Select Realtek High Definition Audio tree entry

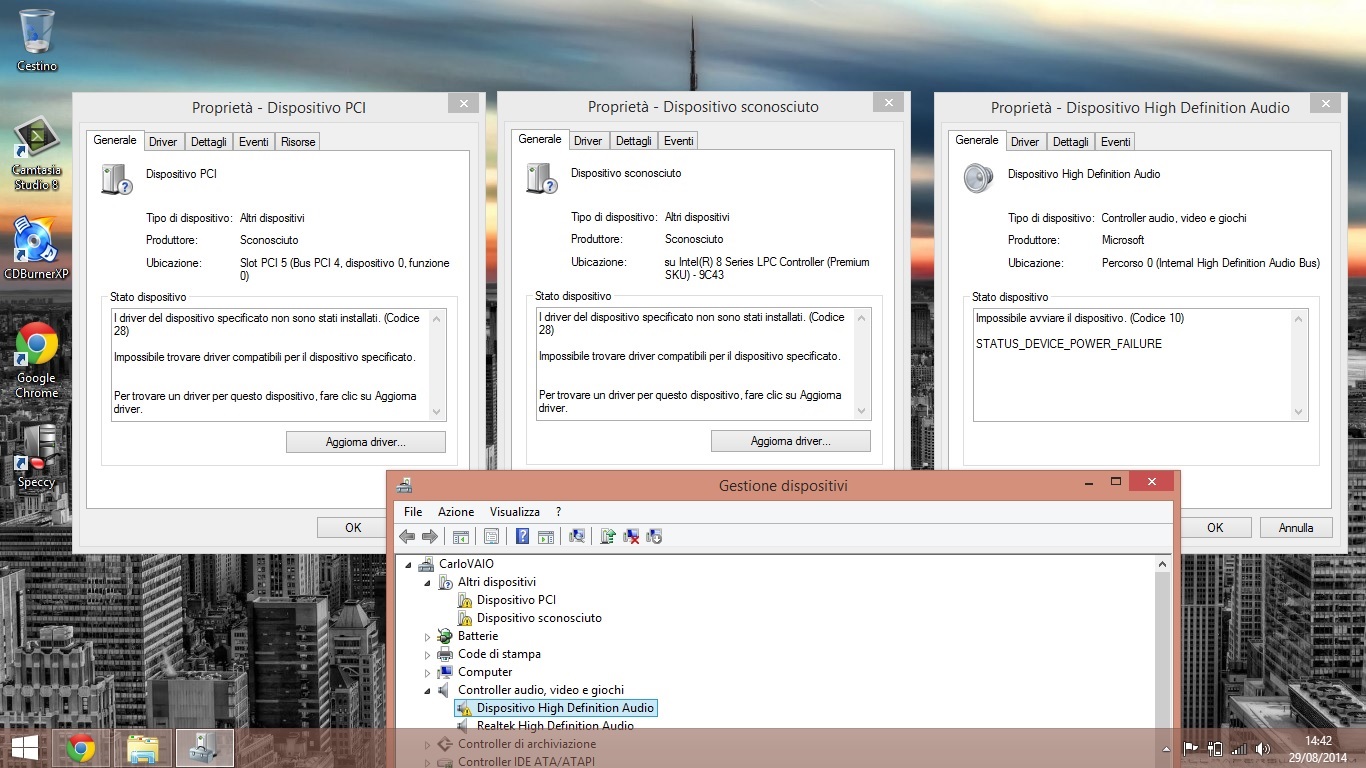pyautogui.click(x=555, y=726)
